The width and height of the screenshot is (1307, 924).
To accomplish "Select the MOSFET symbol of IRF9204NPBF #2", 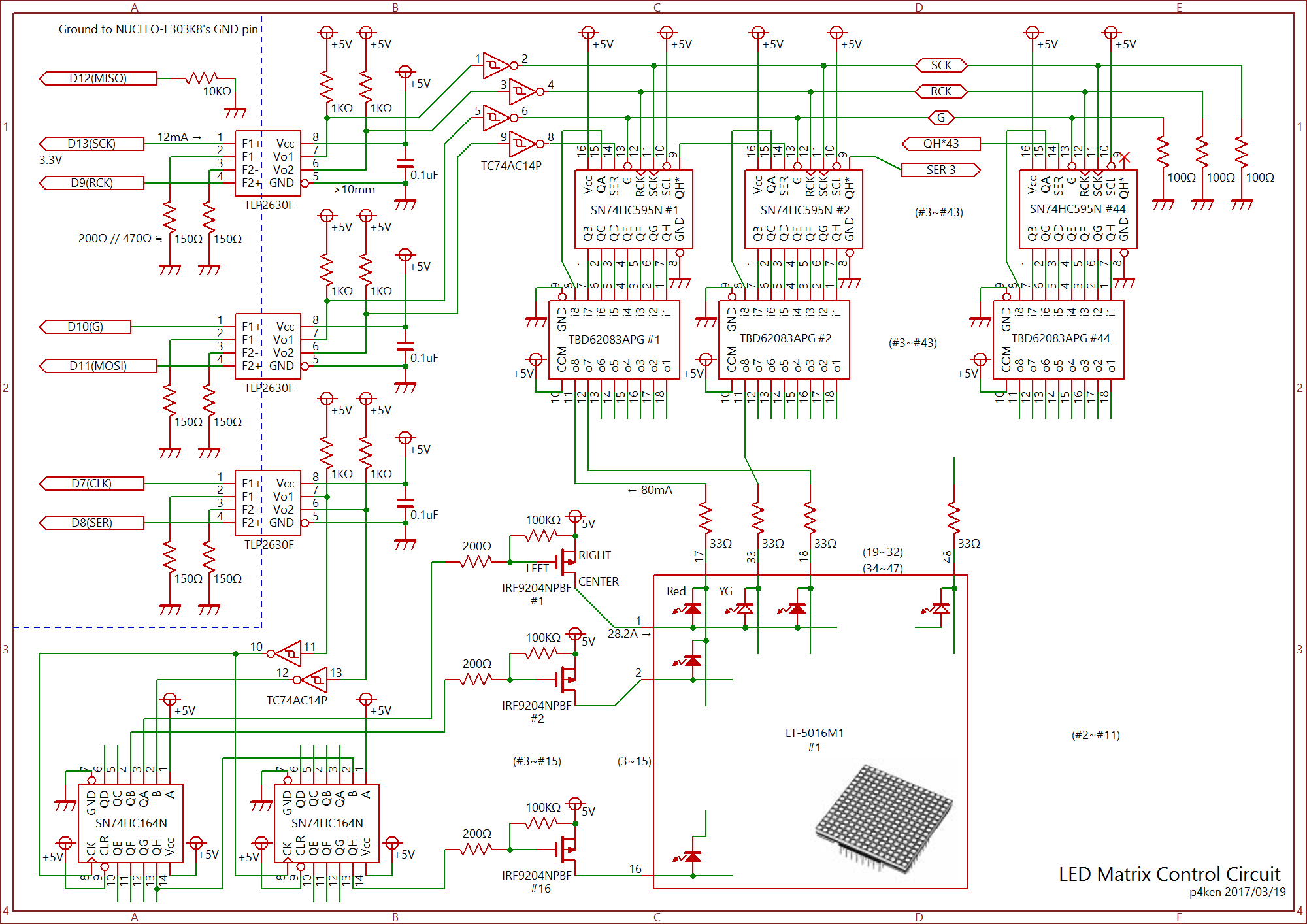I will click(x=566, y=680).
